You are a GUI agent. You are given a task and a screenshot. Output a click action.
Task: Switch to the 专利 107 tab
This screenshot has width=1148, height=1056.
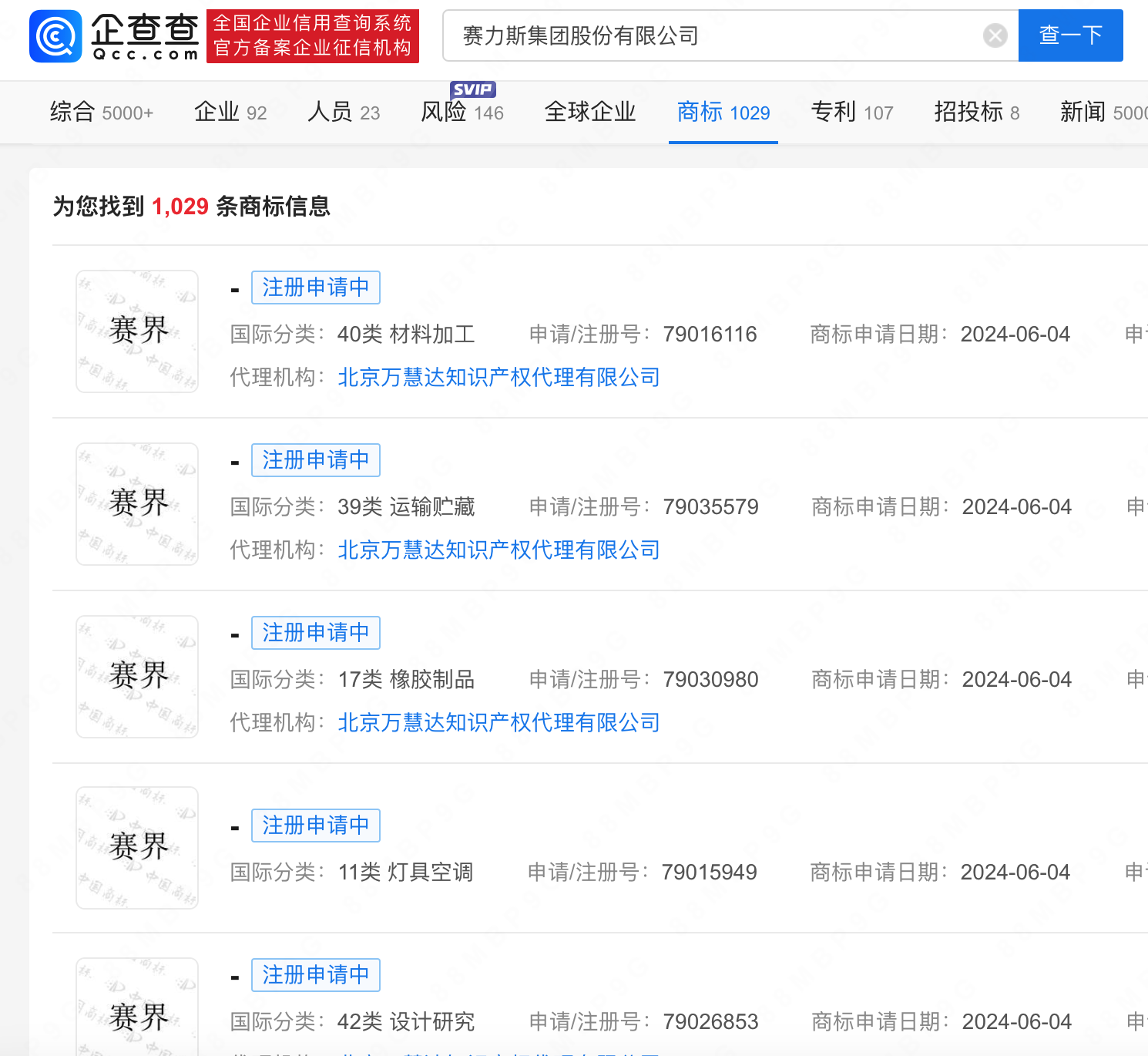click(851, 113)
